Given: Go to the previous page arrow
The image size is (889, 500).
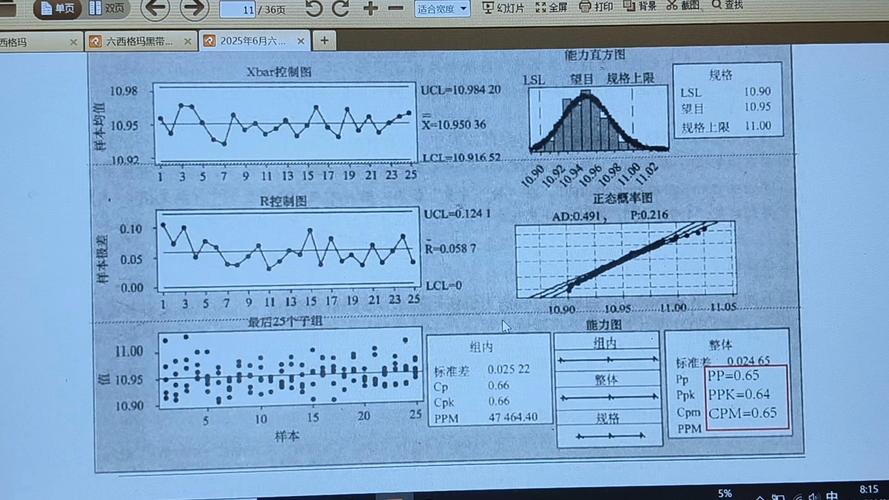Looking at the screenshot, I should point(155,9).
